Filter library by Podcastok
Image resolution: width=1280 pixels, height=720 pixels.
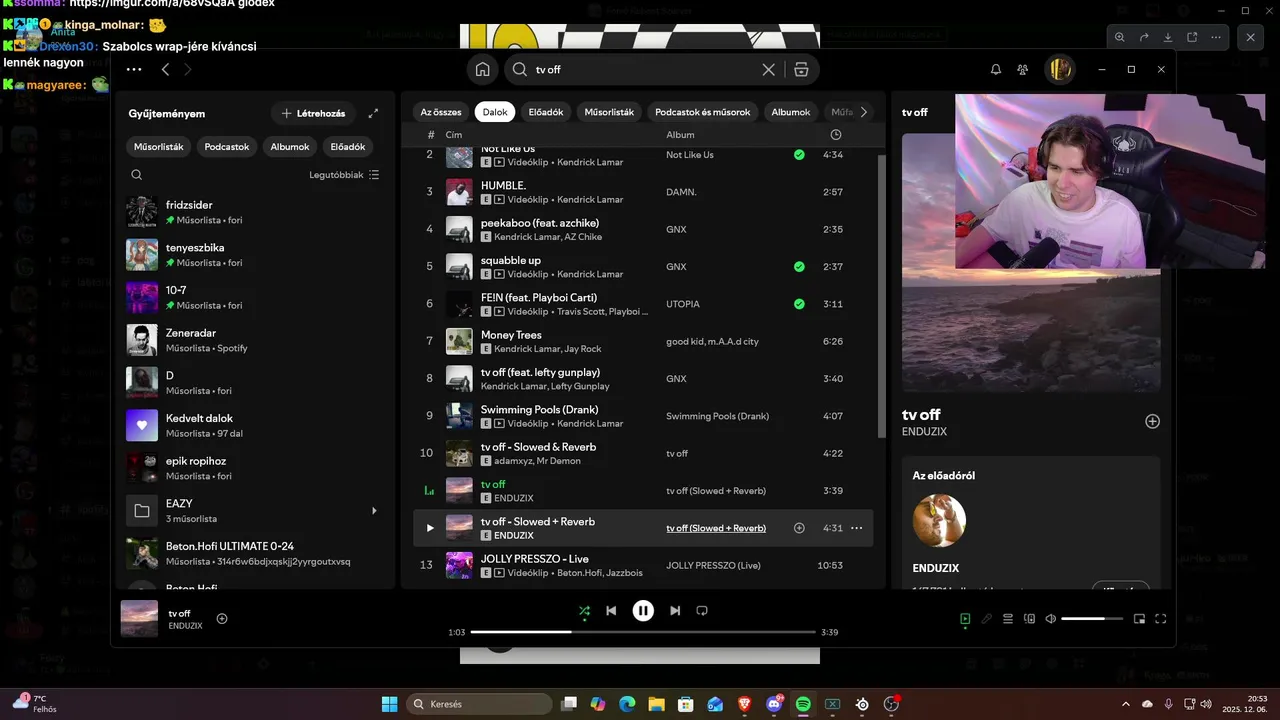tap(227, 147)
